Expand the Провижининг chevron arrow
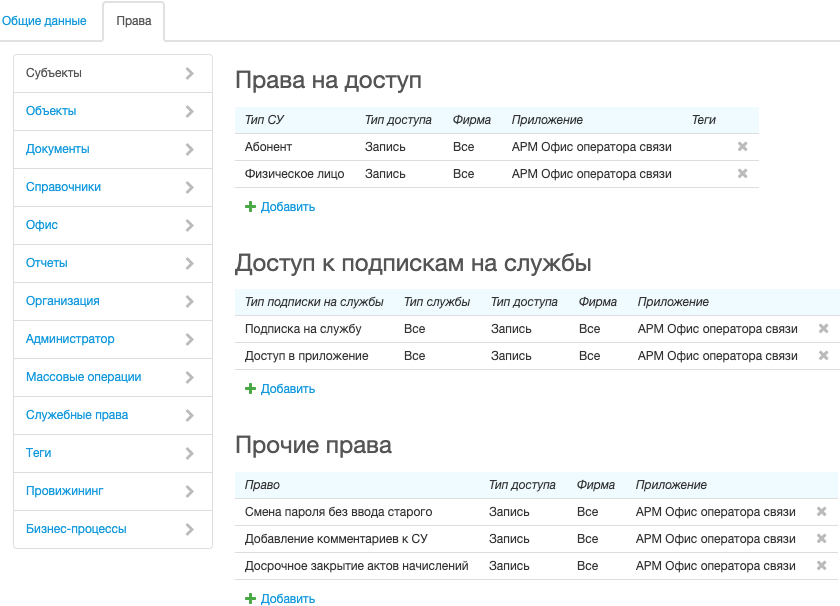Viewport: 840px width, 606px height. 190,492
